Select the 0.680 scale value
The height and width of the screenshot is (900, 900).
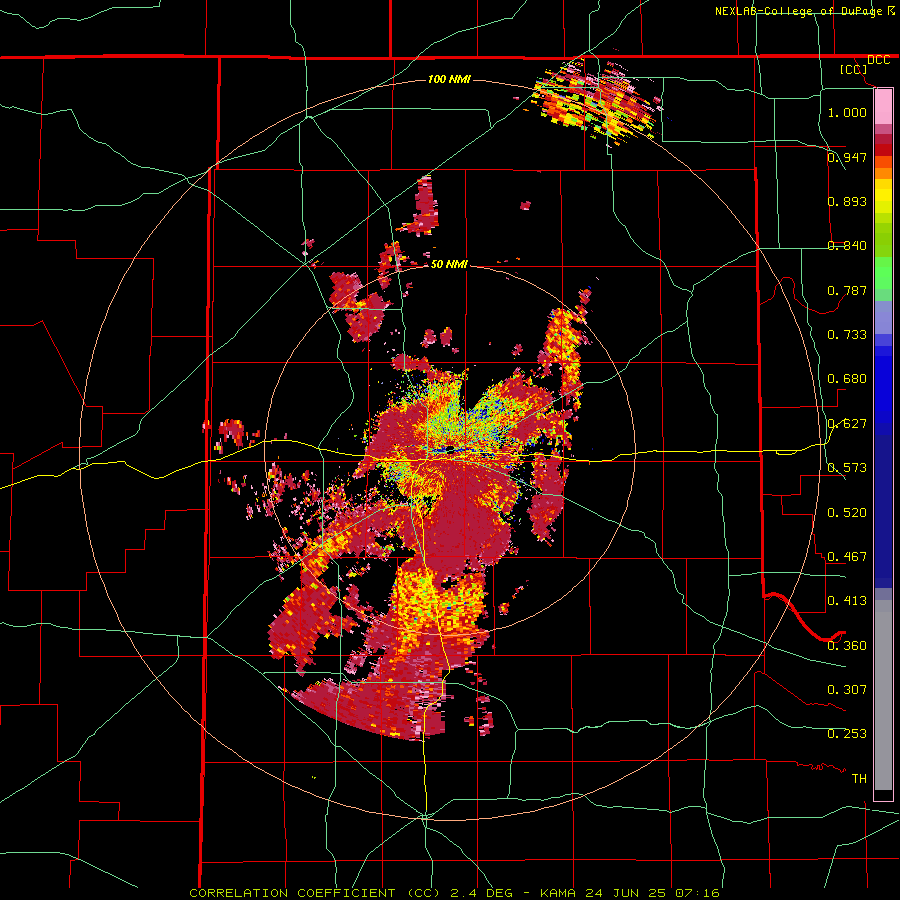847,378
